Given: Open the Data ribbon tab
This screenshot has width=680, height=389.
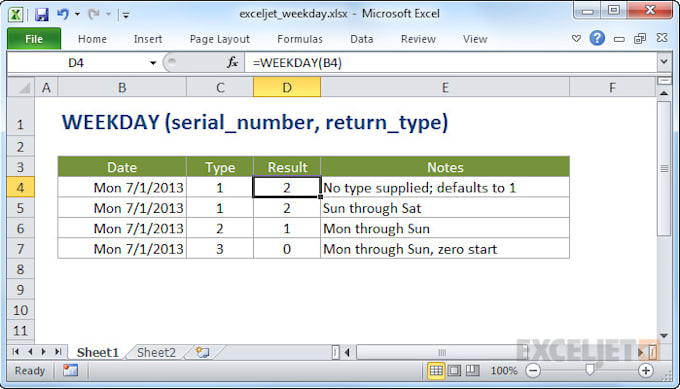Looking at the screenshot, I should point(362,39).
